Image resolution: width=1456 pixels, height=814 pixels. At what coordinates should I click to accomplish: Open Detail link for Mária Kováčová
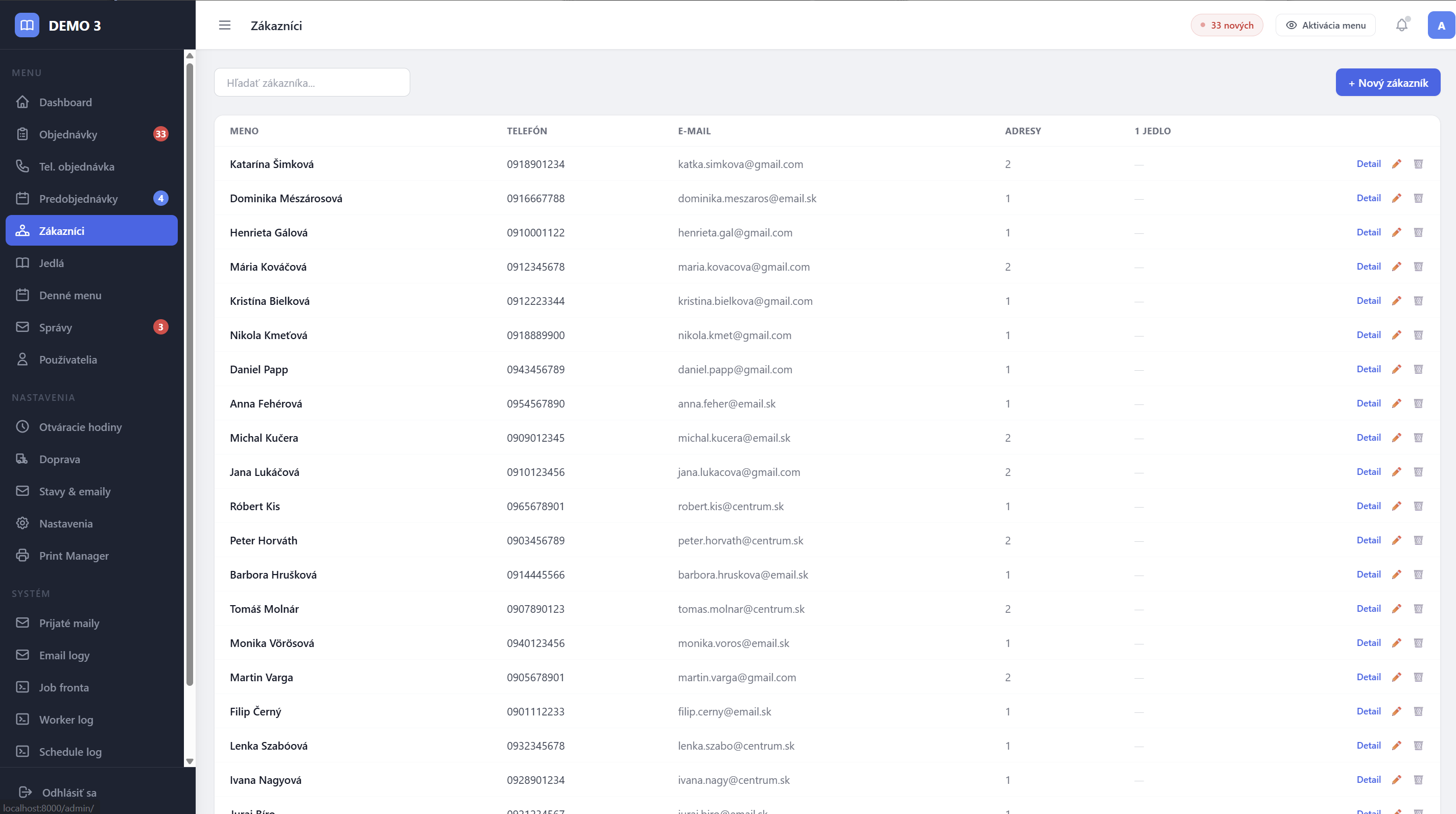(1368, 267)
